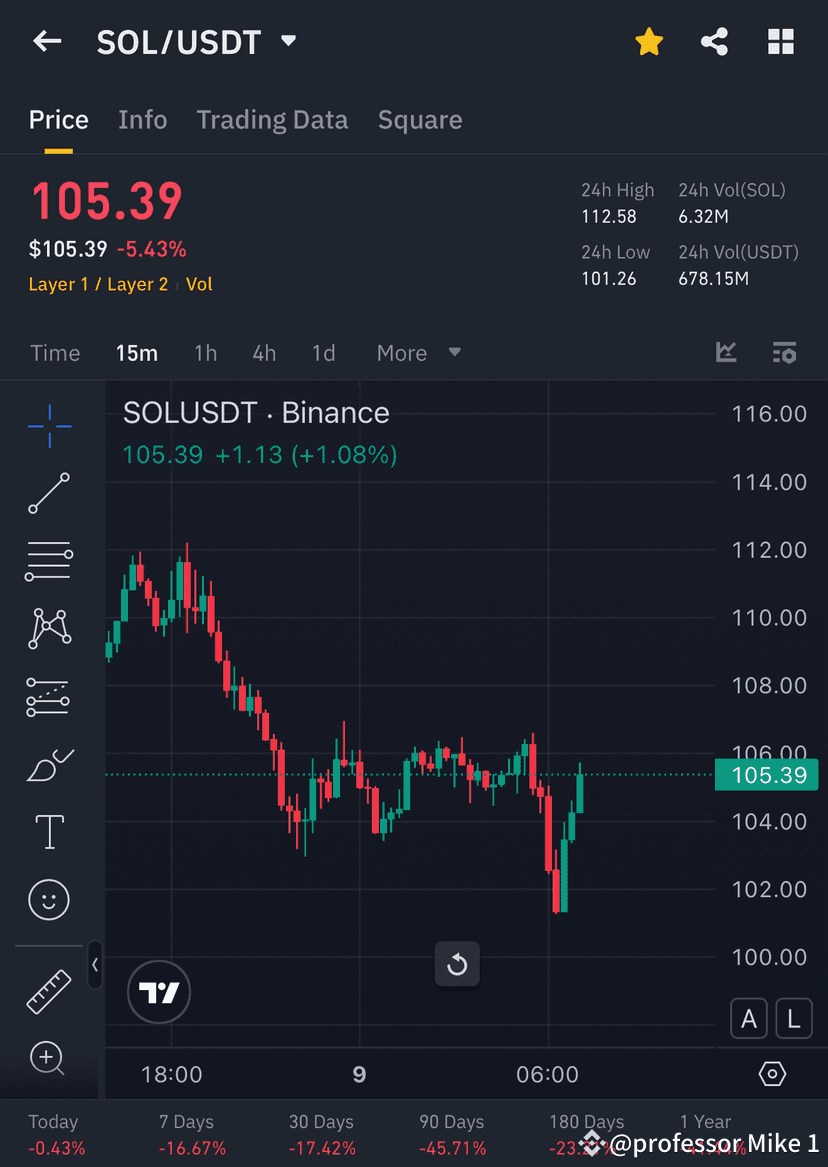
Task: Switch to the Trading Data tab
Action: (272, 119)
